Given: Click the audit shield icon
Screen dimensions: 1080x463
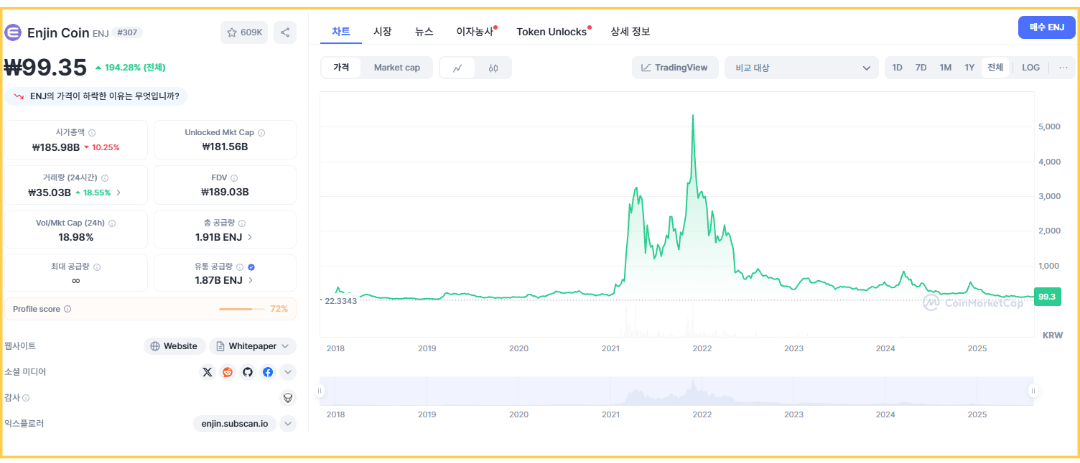Looking at the screenshot, I should [x=288, y=398].
